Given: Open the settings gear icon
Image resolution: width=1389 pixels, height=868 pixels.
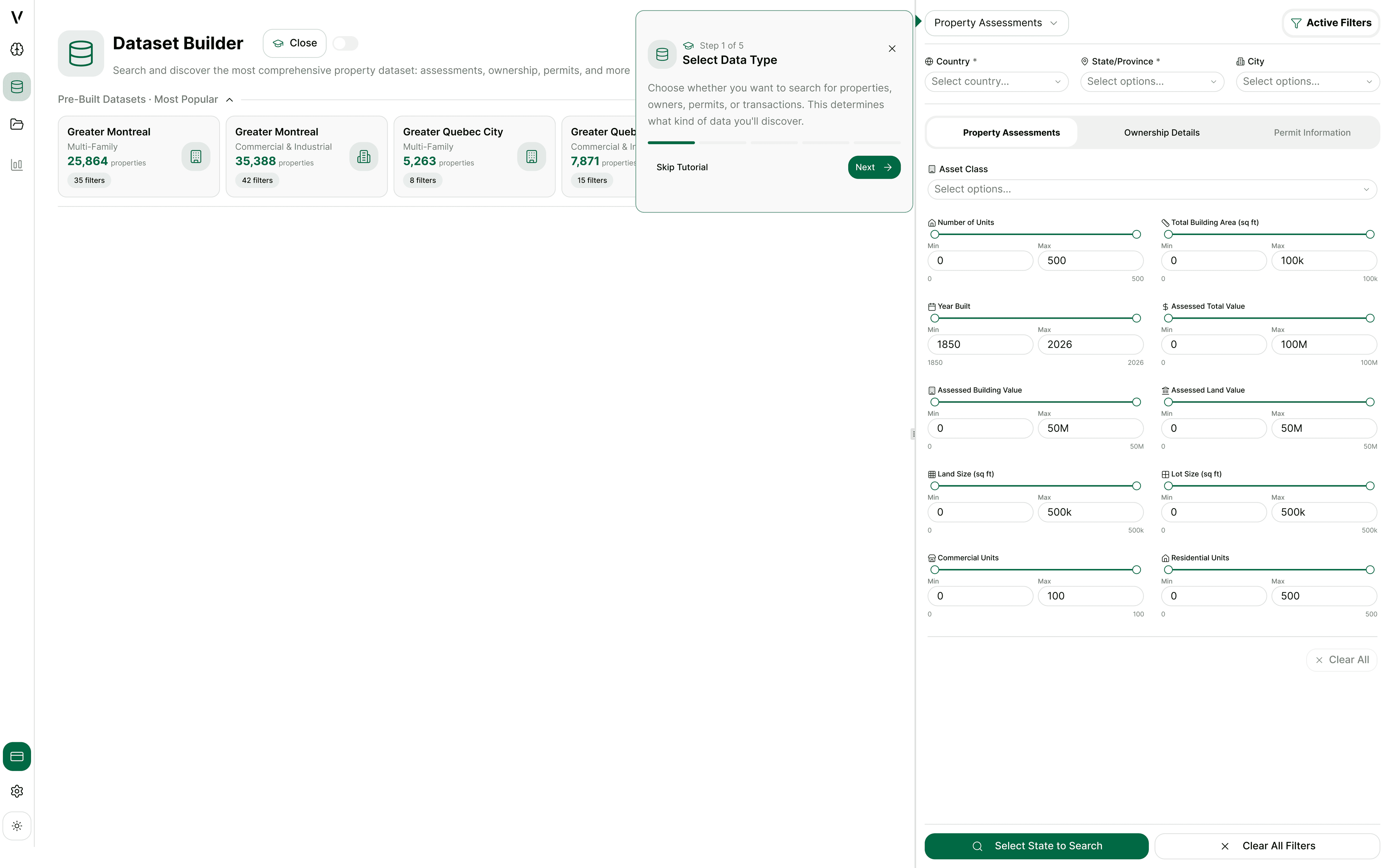Looking at the screenshot, I should 17,791.
